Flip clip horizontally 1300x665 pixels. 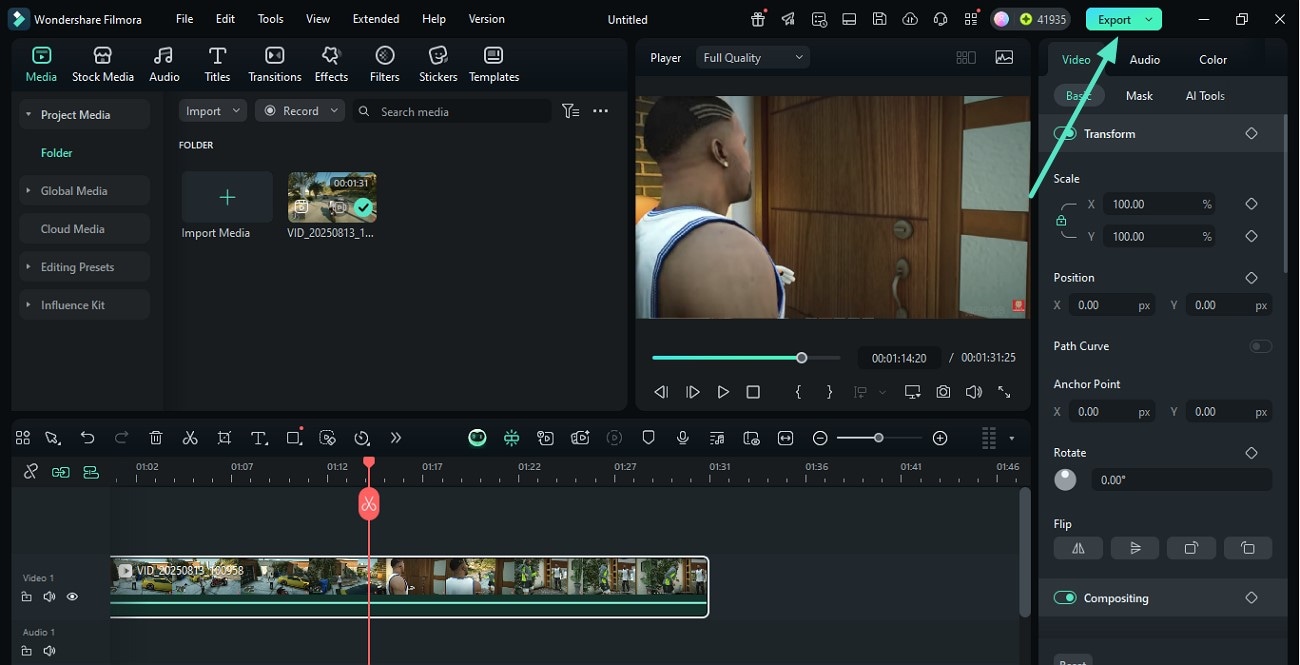[1078, 548]
